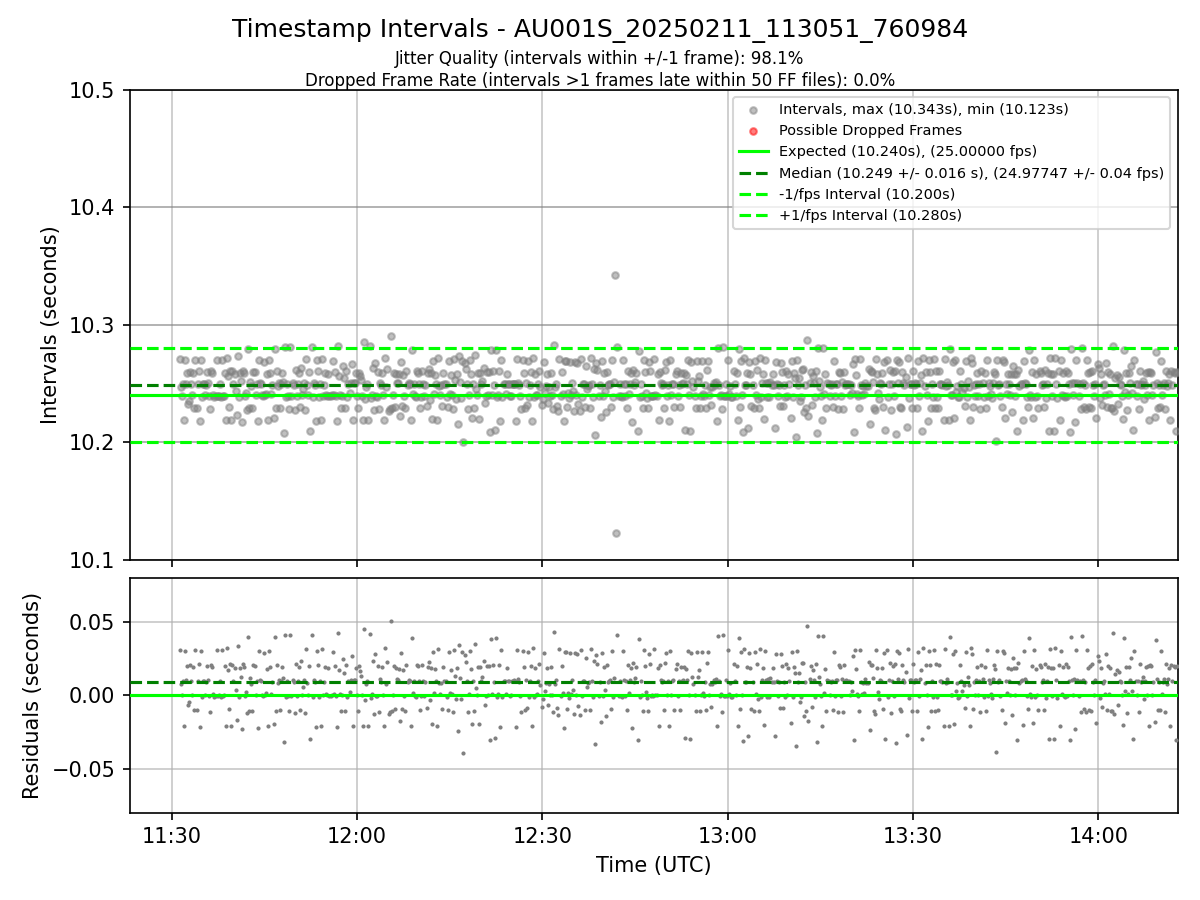Select the 'Dropped Frame Rate' subtitle line
This screenshot has width=1200, height=900.
tap(600, 80)
